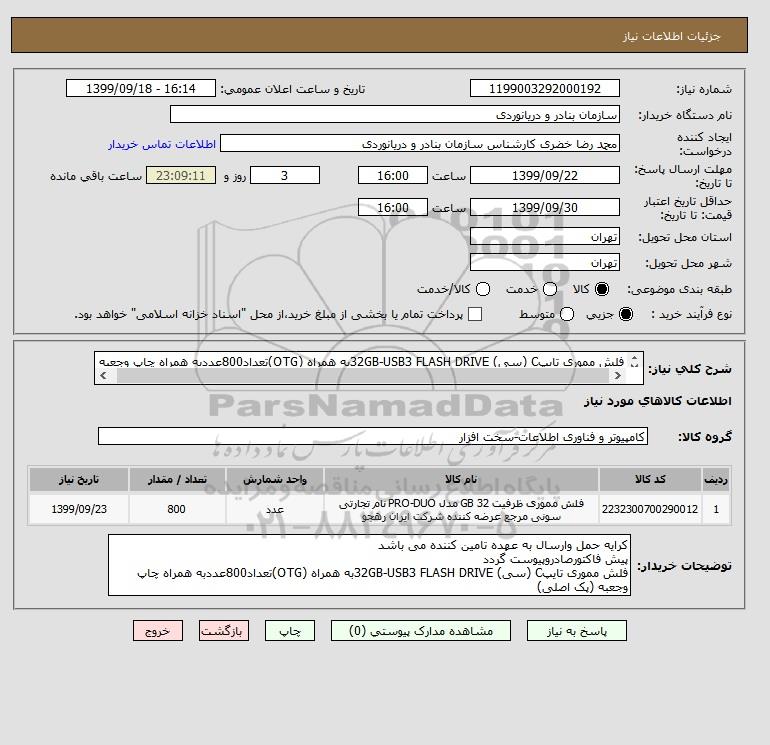Screen dimensions: 770x745
Task: Click the quantity cell showing 800
Action: pos(176,509)
